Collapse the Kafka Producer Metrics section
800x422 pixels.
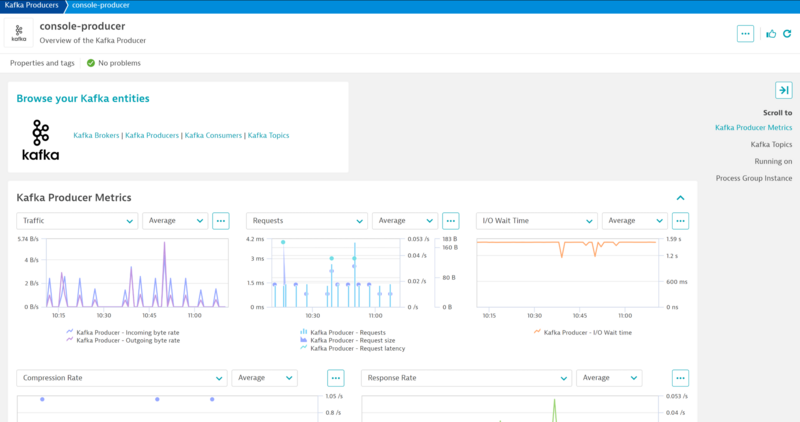point(681,198)
